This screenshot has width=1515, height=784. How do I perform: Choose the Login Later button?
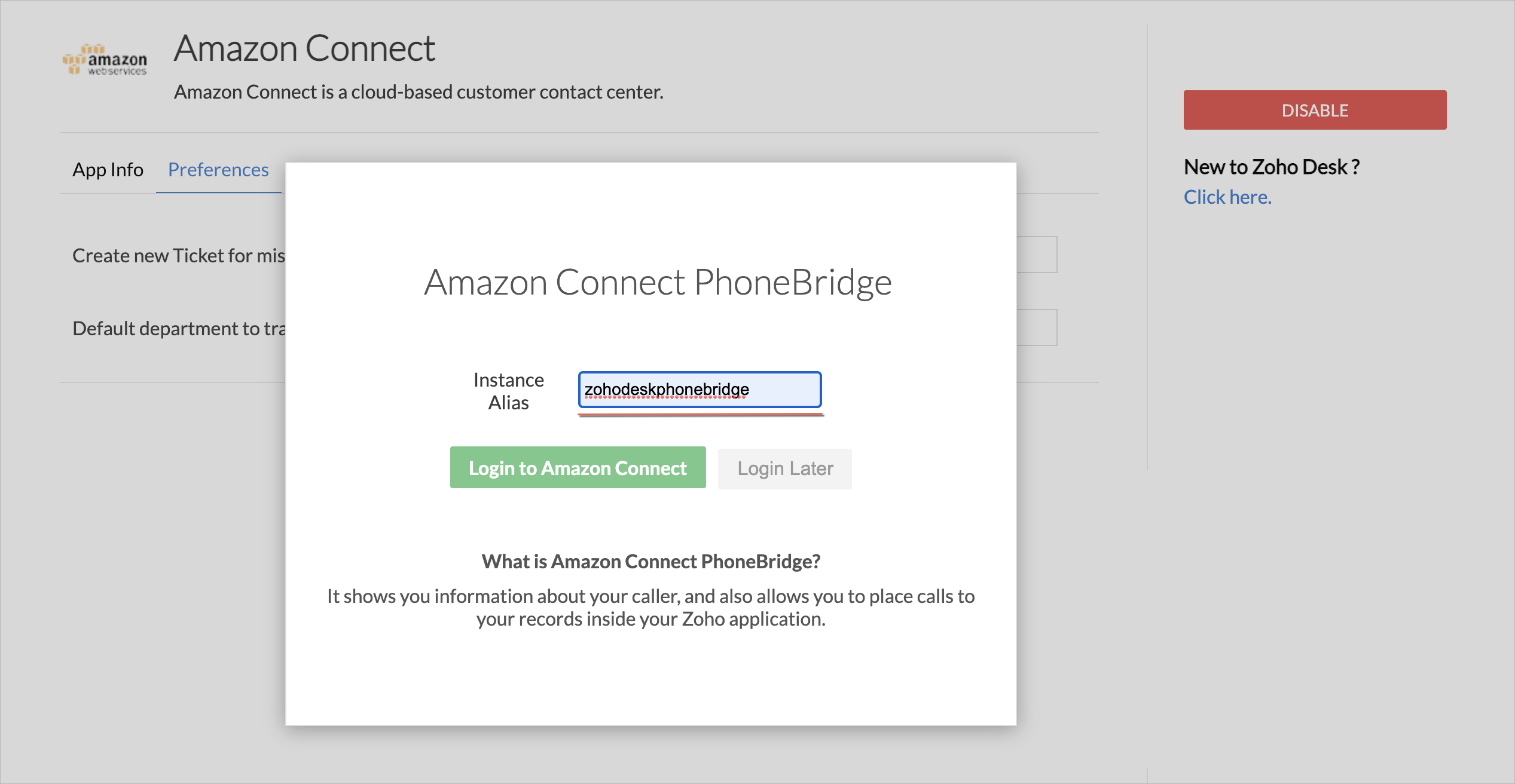pos(784,468)
